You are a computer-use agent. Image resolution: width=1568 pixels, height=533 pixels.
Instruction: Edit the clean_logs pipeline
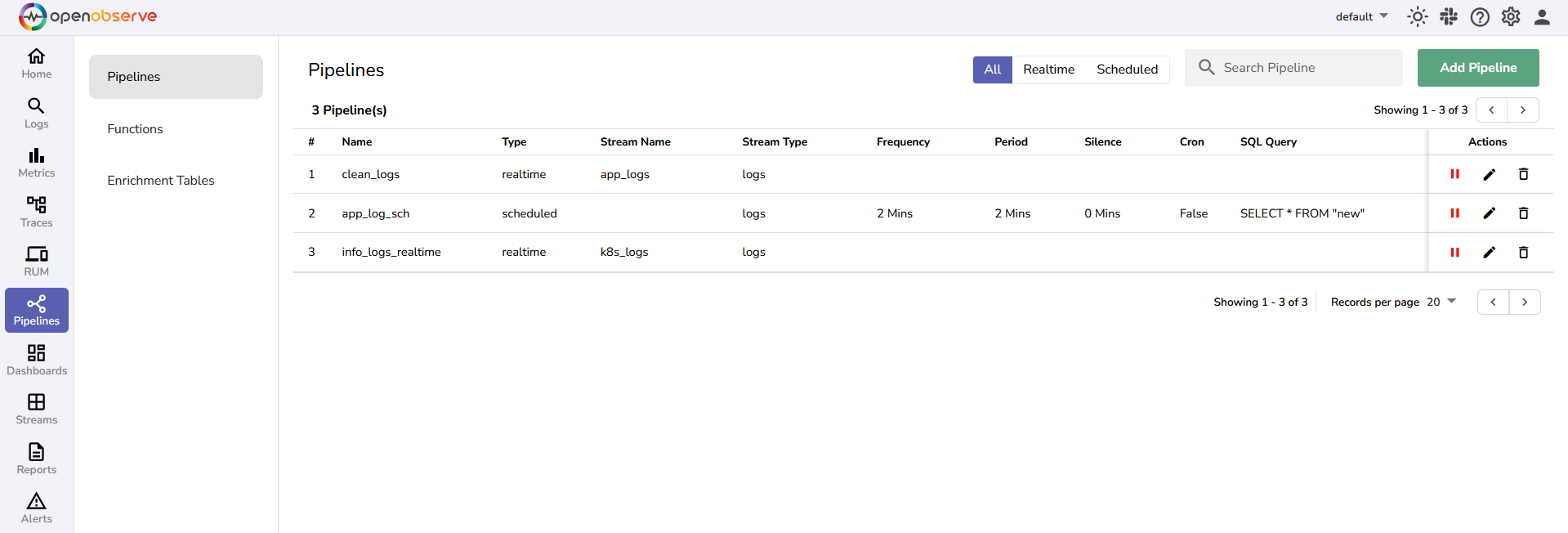[1489, 174]
